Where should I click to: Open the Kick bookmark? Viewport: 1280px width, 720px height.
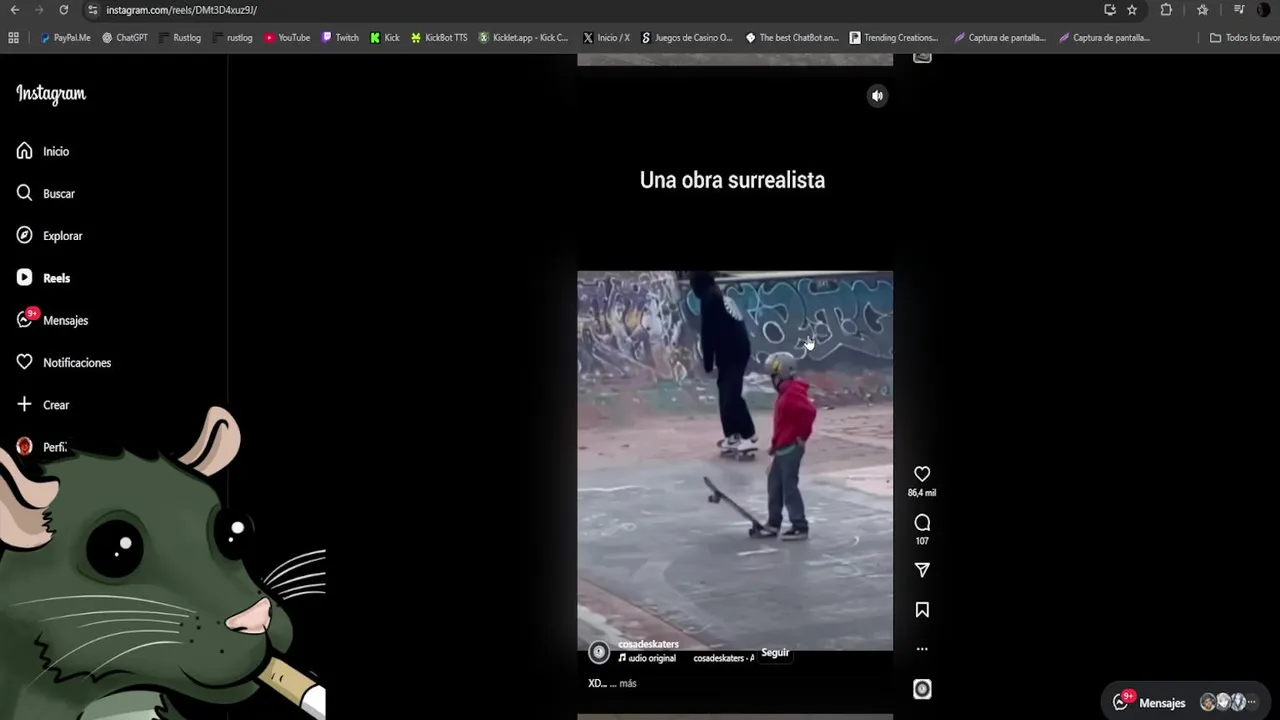tap(385, 38)
